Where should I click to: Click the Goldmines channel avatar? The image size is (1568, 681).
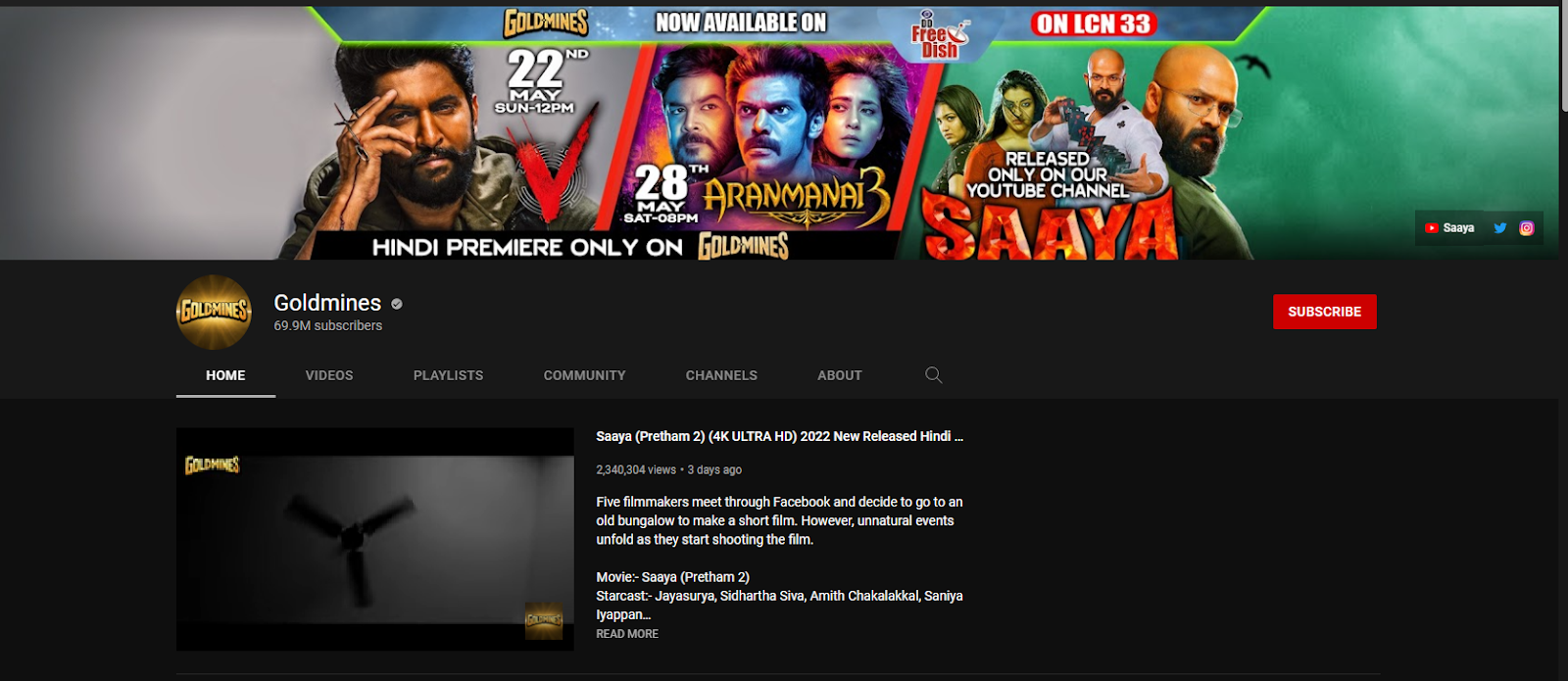[214, 312]
